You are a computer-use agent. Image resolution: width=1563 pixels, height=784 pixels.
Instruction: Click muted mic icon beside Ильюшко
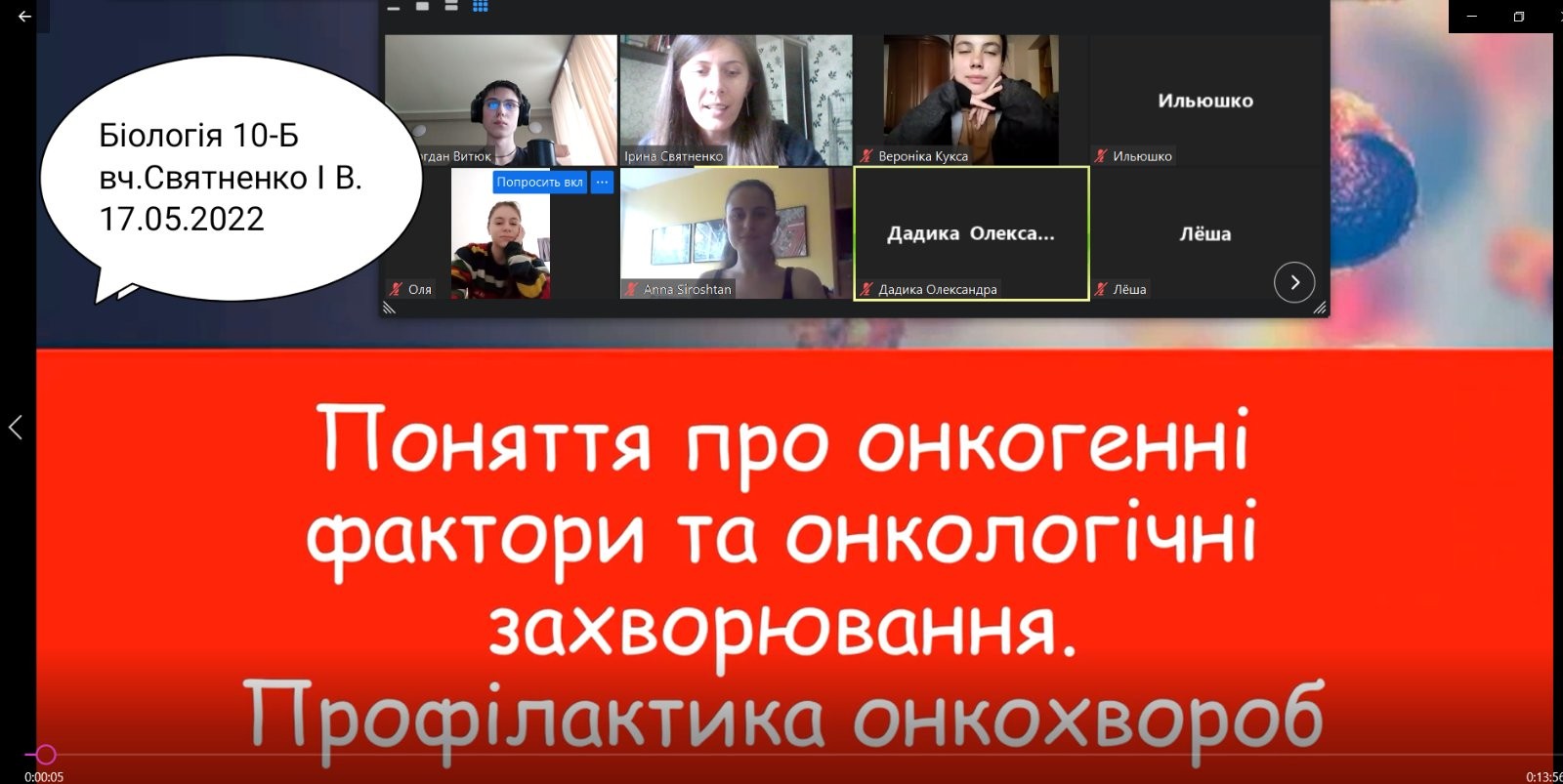(1101, 156)
